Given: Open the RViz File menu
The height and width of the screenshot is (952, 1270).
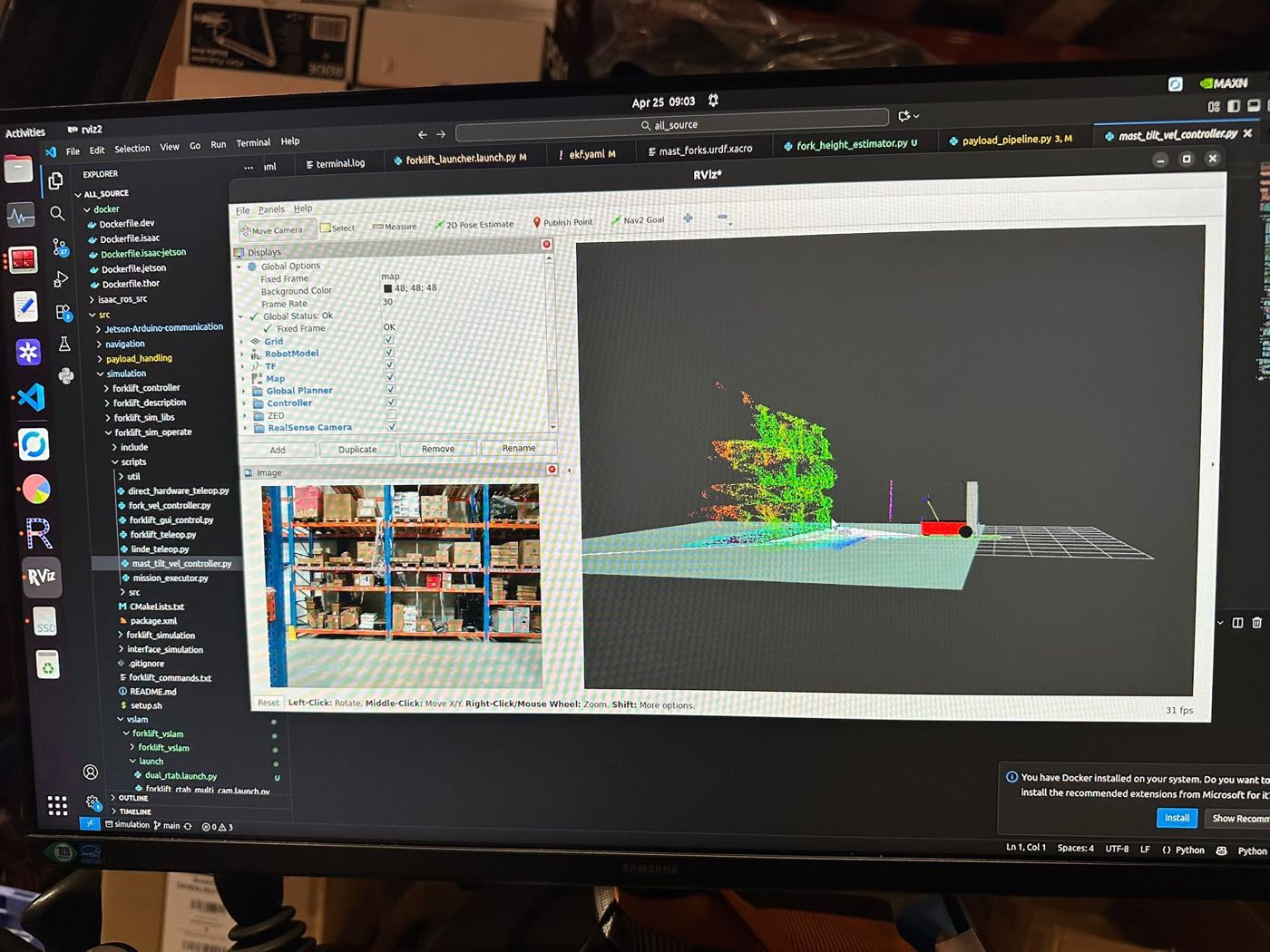Looking at the screenshot, I should pos(242,210).
